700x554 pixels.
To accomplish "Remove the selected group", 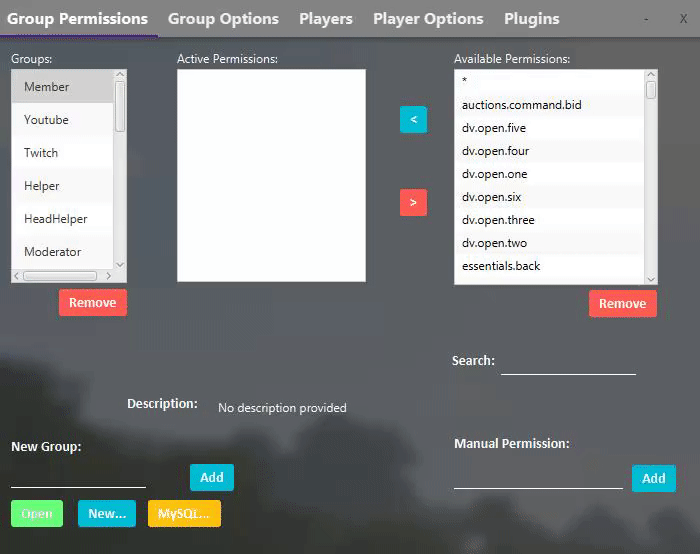I will (x=93, y=303).
